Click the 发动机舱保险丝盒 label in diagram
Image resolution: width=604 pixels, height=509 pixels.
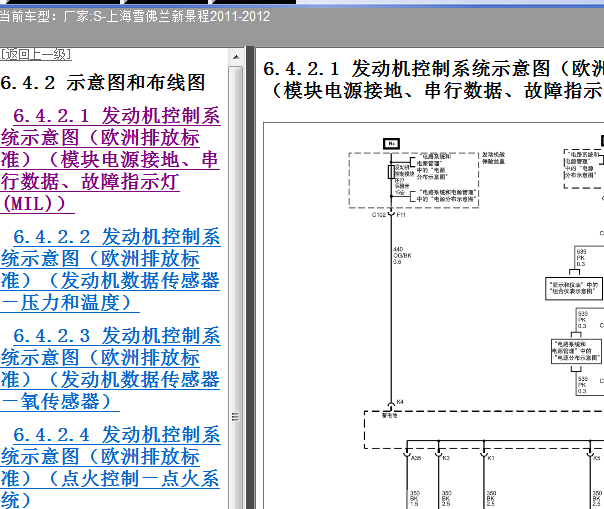point(493,158)
